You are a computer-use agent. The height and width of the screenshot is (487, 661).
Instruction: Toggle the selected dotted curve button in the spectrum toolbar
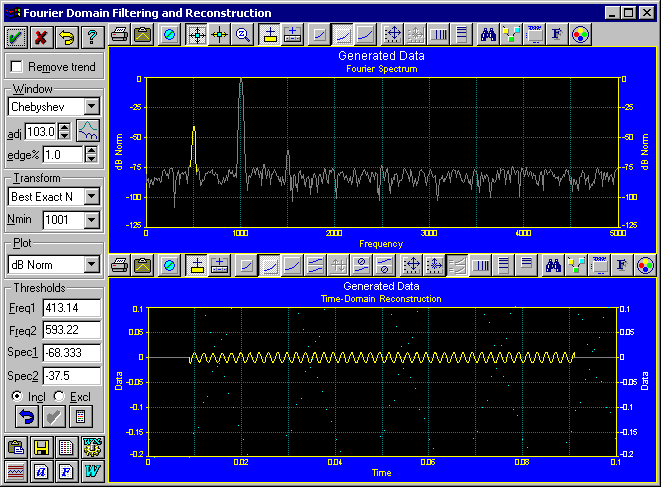point(343,35)
